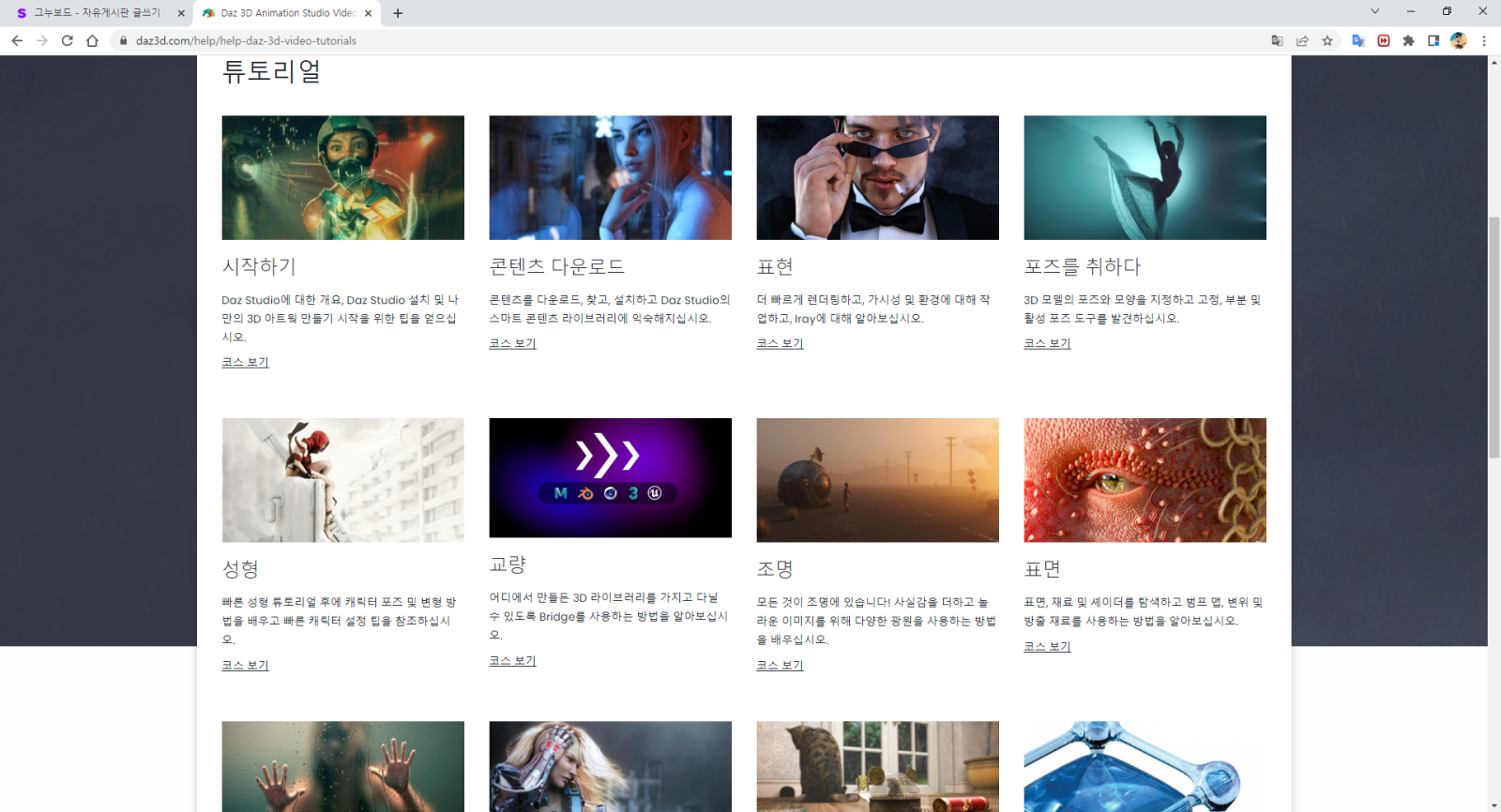Click the browser back arrow

pos(17,40)
